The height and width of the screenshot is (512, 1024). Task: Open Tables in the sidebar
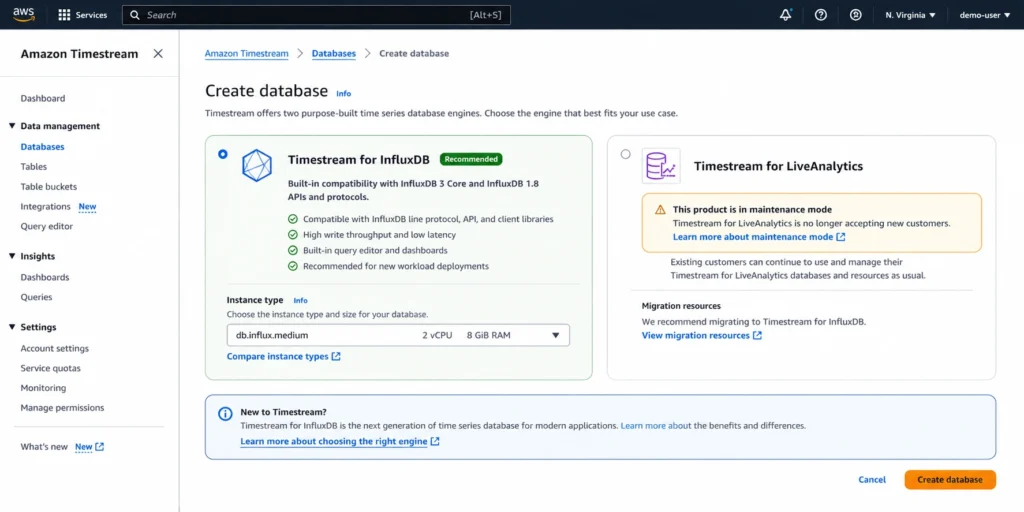(34, 167)
